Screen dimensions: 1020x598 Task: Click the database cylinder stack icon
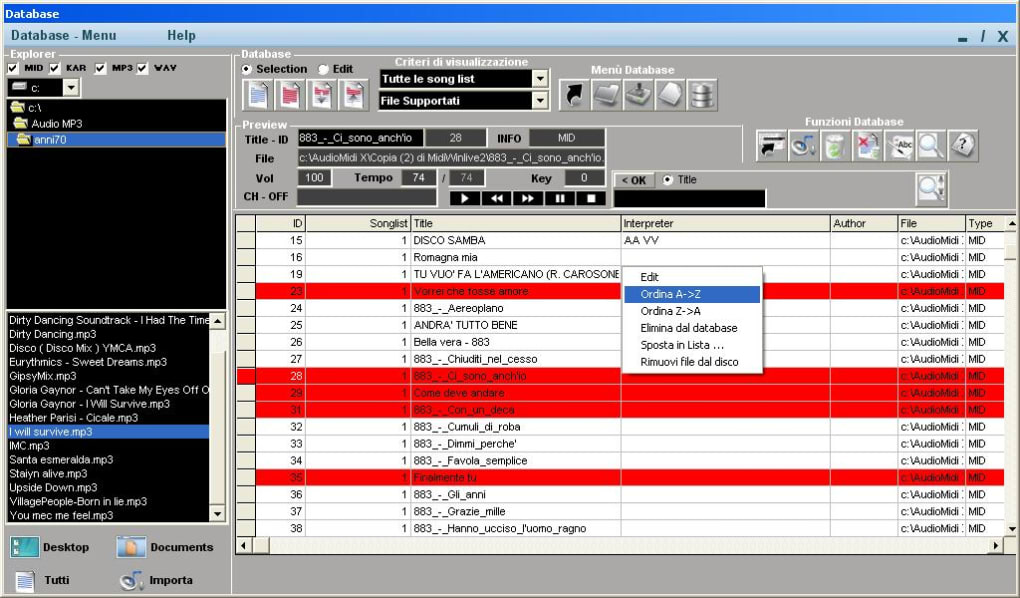pos(703,94)
